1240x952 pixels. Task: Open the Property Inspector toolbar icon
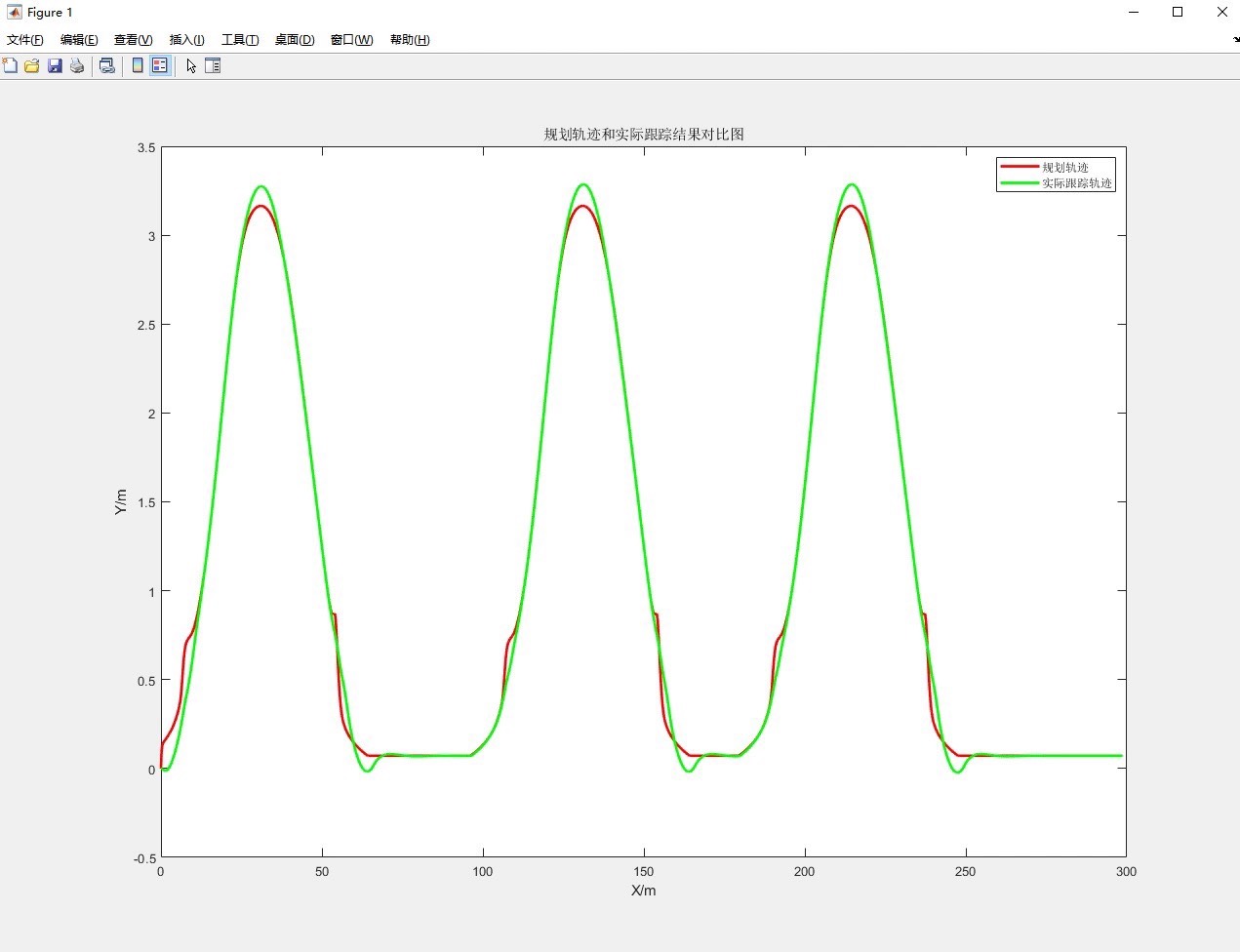point(213,65)
